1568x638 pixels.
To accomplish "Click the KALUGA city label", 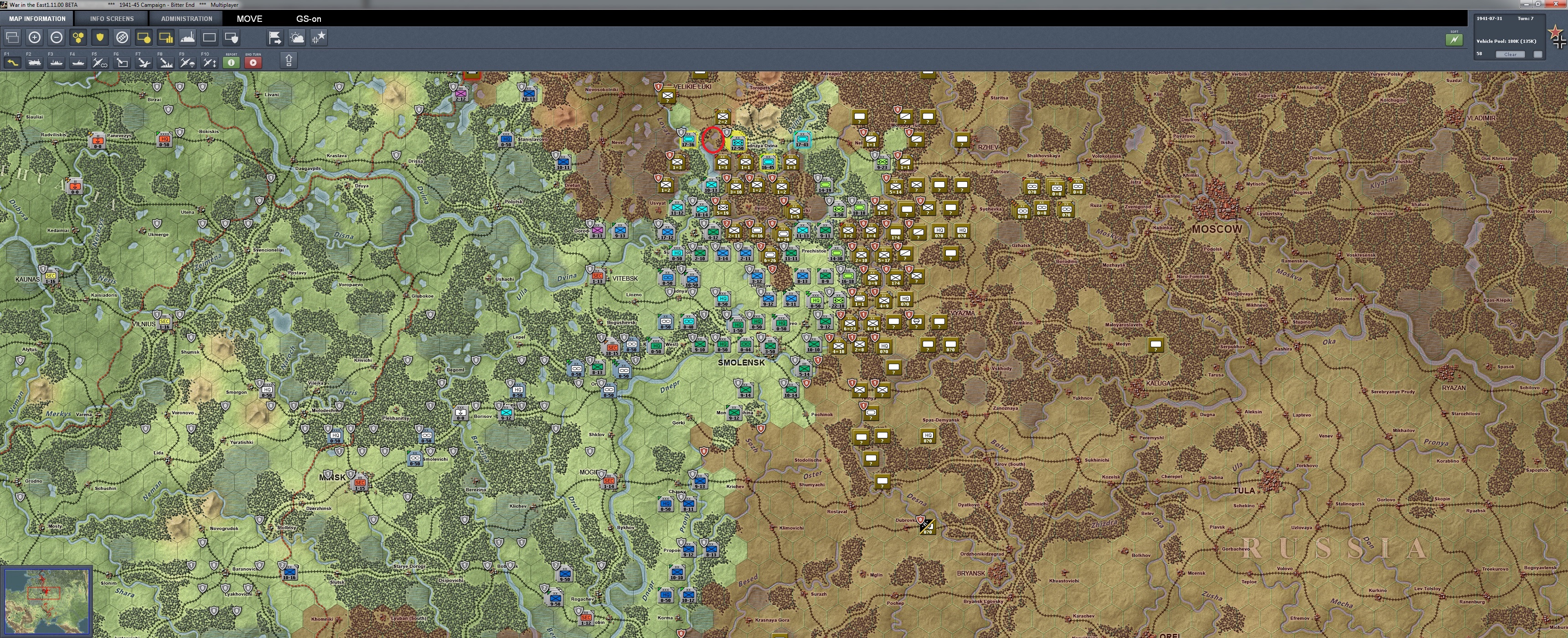I will coord(1158,383).
